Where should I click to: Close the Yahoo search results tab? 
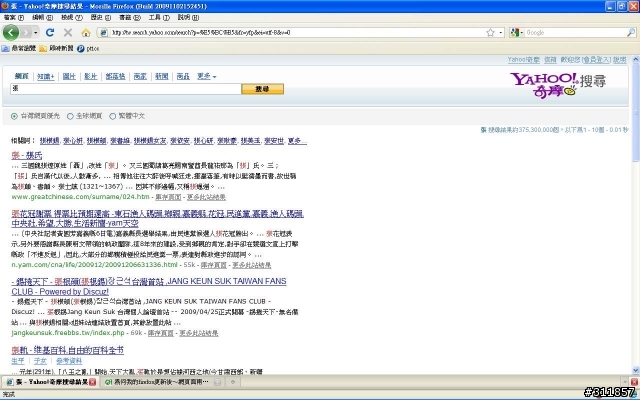[x=93, y=382]
